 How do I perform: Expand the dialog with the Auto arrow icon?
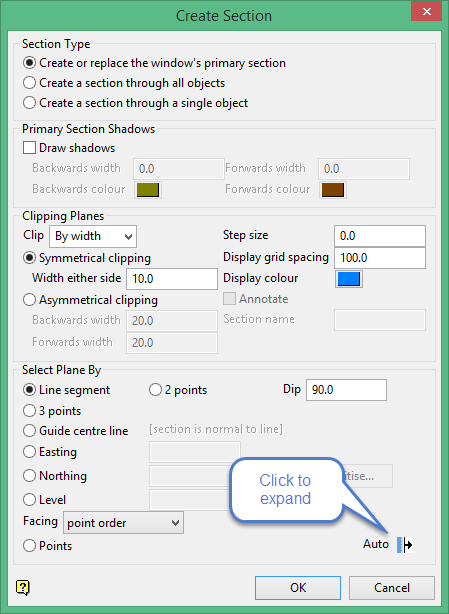(405, 545)
